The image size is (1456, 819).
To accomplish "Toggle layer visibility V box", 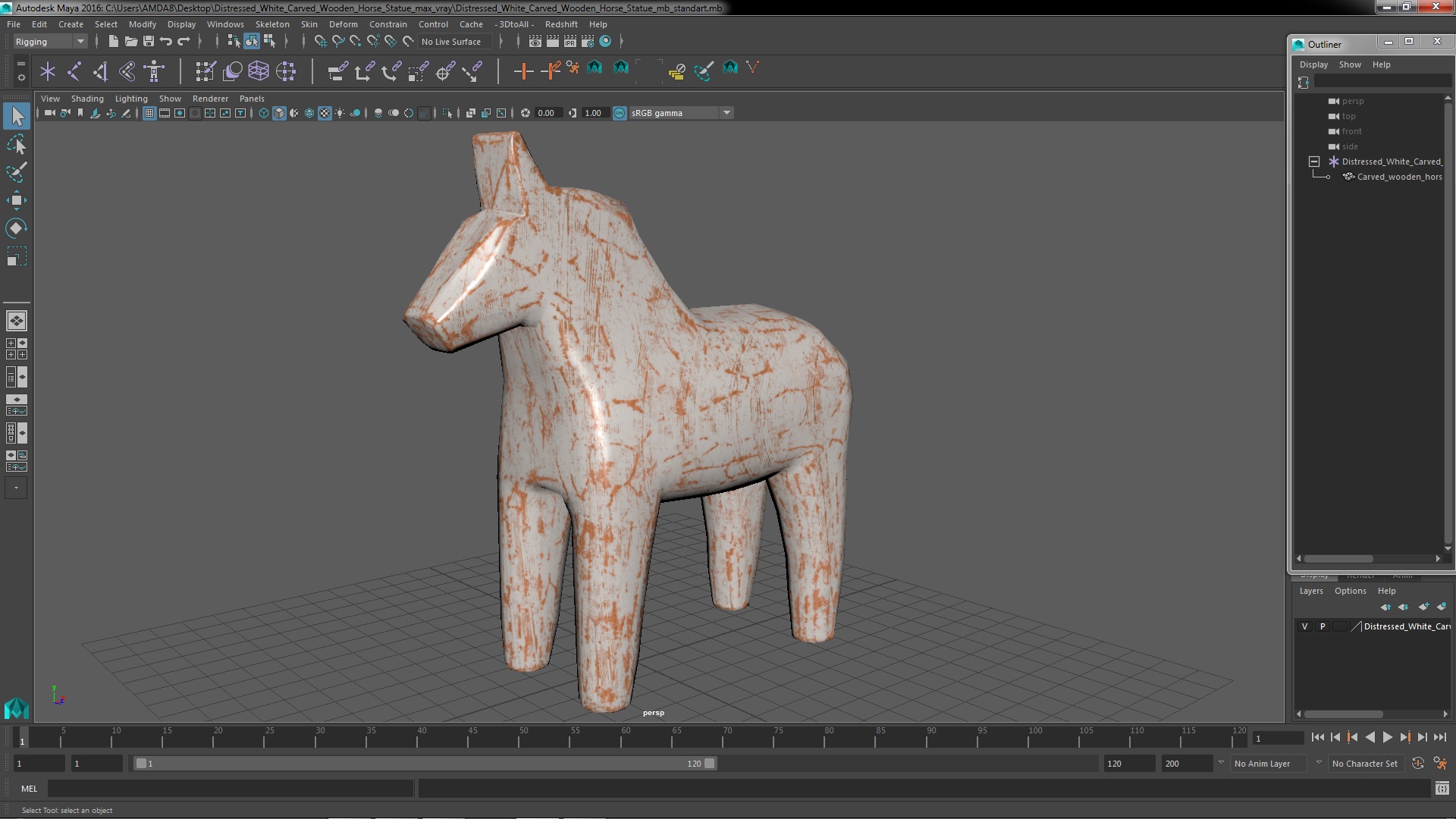I will tap(1304, 626).
